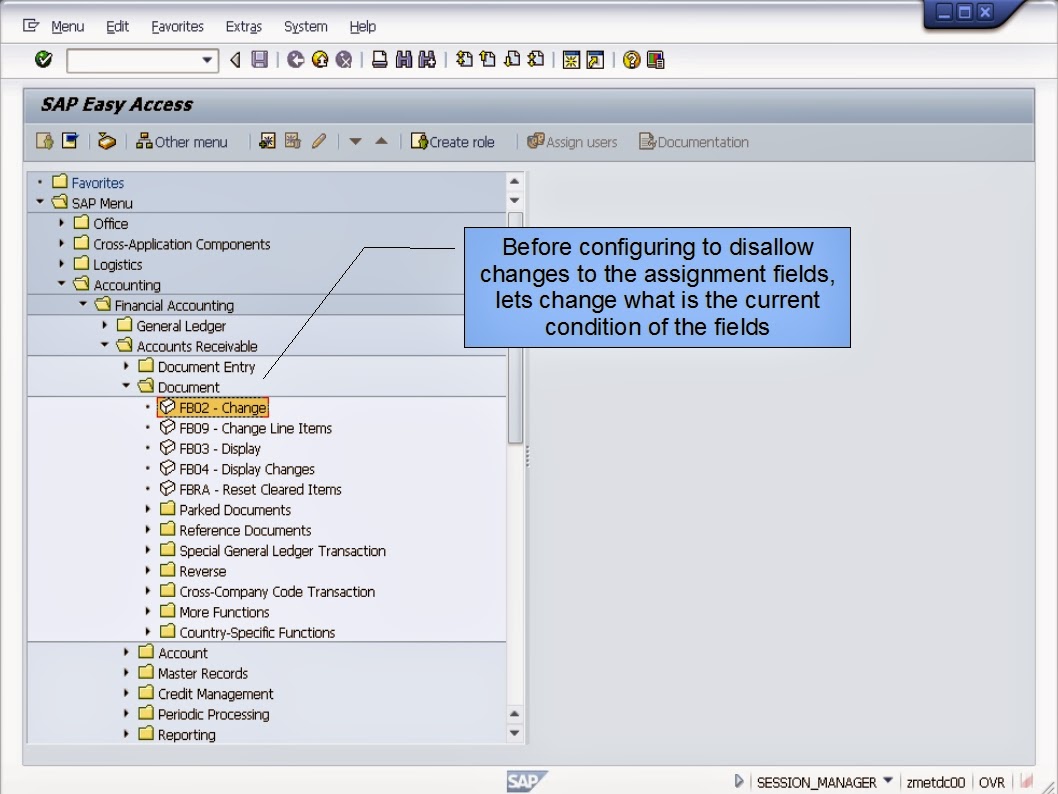1058x794 pixels.
Task: Click the SAP Menu icon
Action: click(x=69, y=141)
